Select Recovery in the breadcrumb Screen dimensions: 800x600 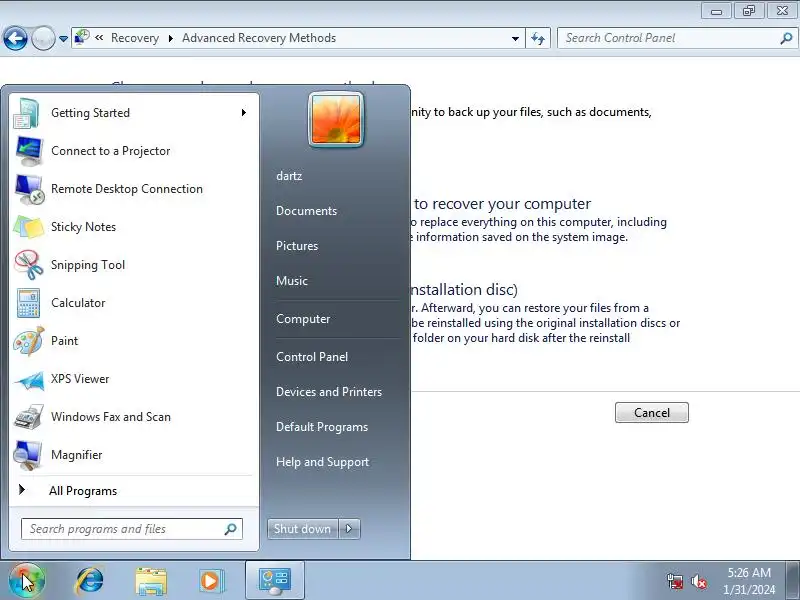click(135, 38)
